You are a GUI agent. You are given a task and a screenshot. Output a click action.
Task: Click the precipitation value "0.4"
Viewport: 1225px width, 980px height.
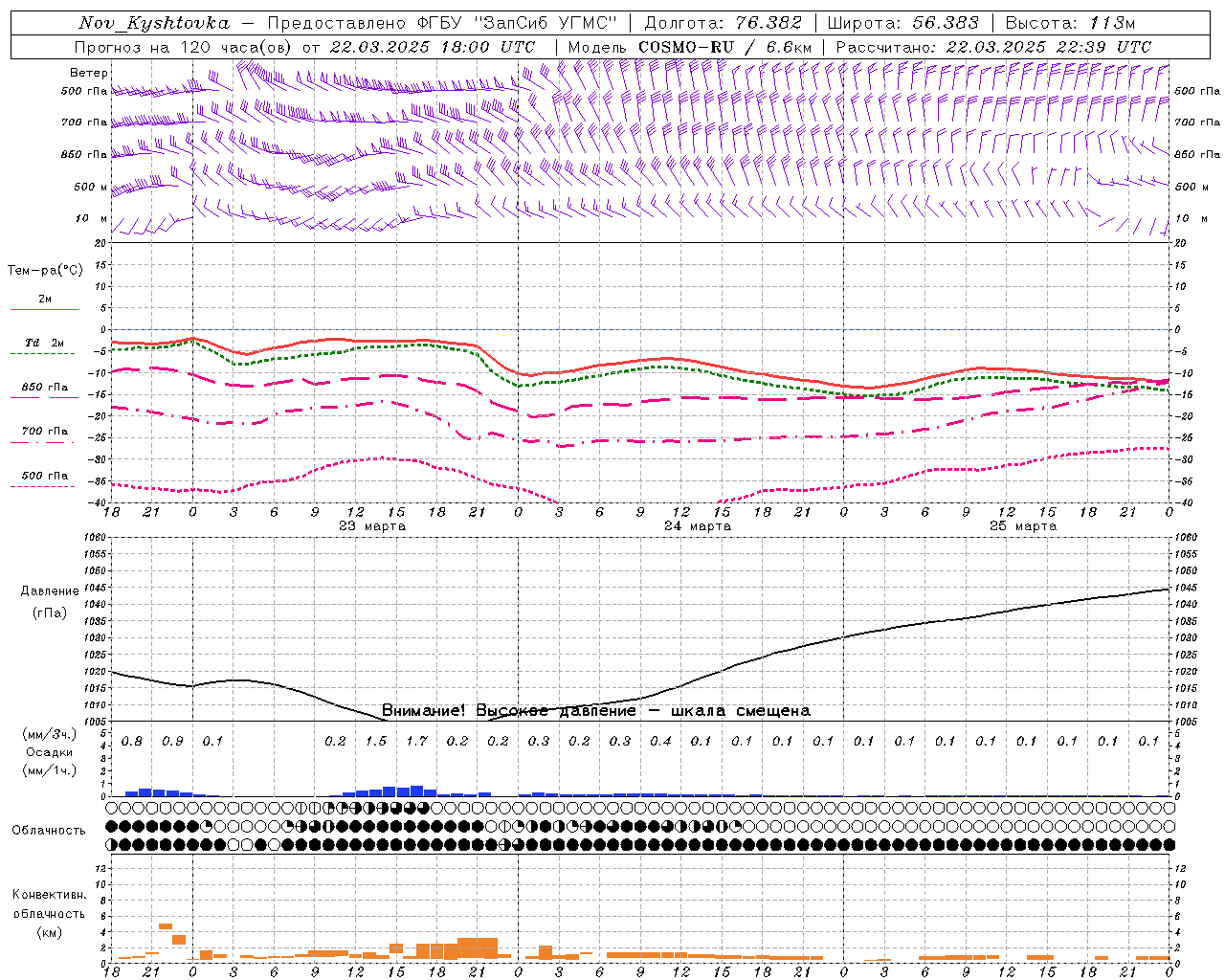660,741
